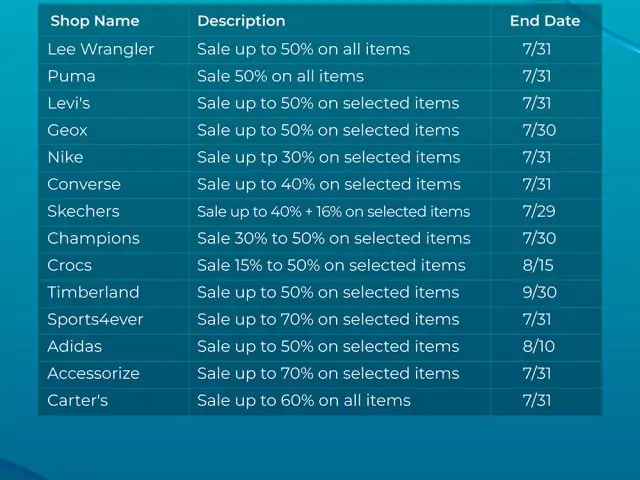Select the Champions shop entry
This screenshot has width=640, height=480.
93,238
